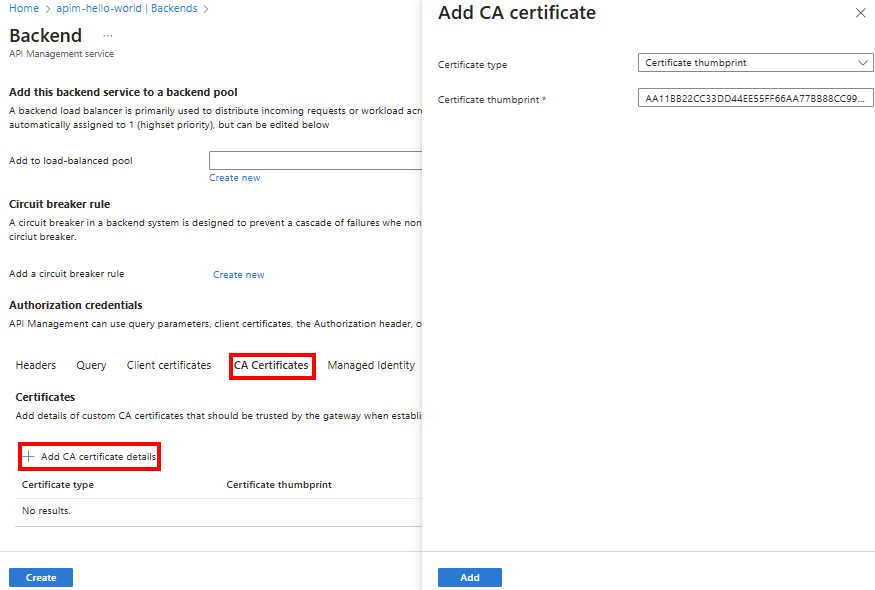Click Create new under load-balanced pool

(x=234, y=177)
